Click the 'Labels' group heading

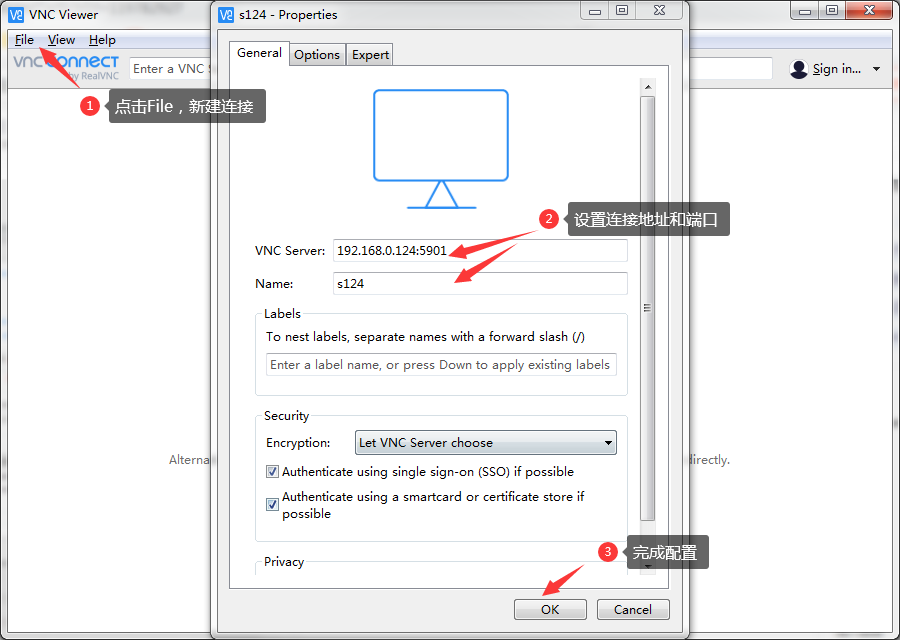[282, 313]
